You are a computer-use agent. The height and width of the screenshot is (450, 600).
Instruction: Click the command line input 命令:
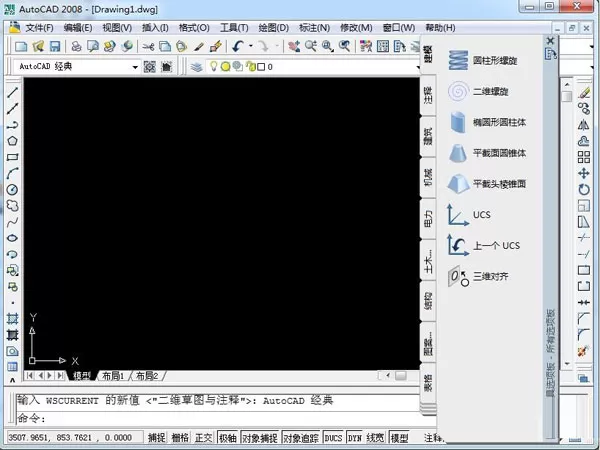click(x=218, y=419)
